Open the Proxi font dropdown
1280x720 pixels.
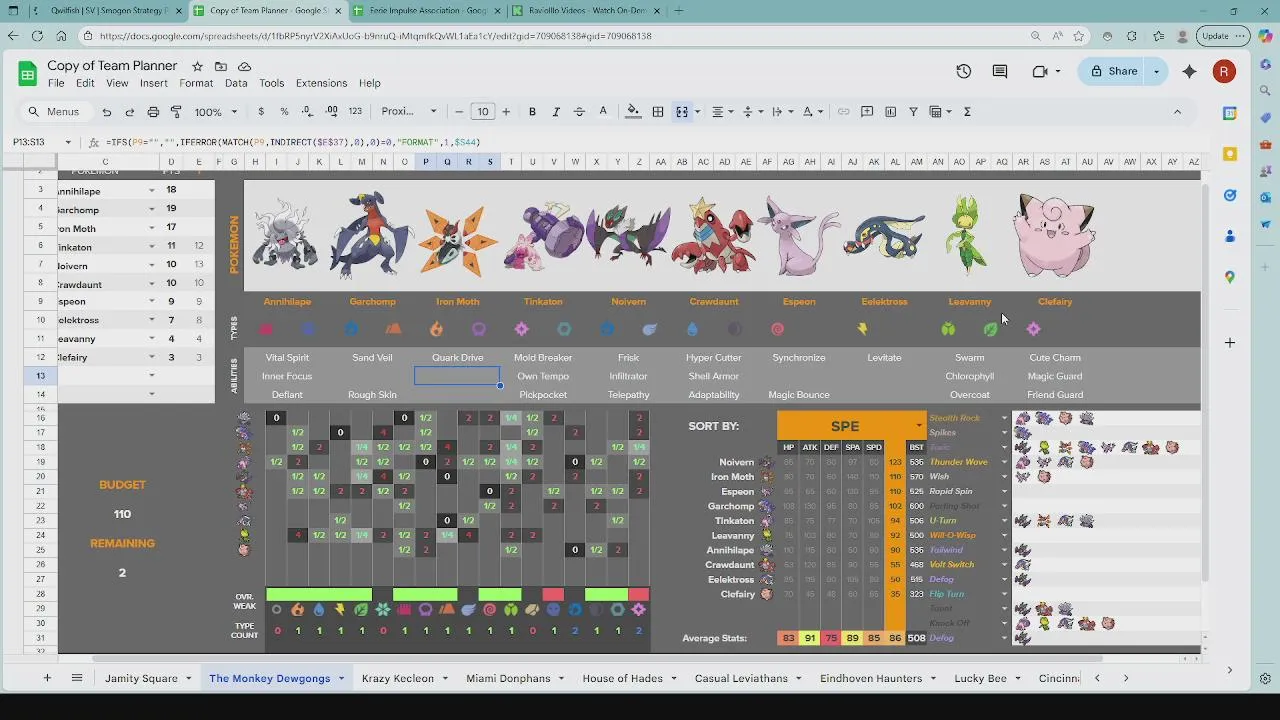tap(409, 112)
